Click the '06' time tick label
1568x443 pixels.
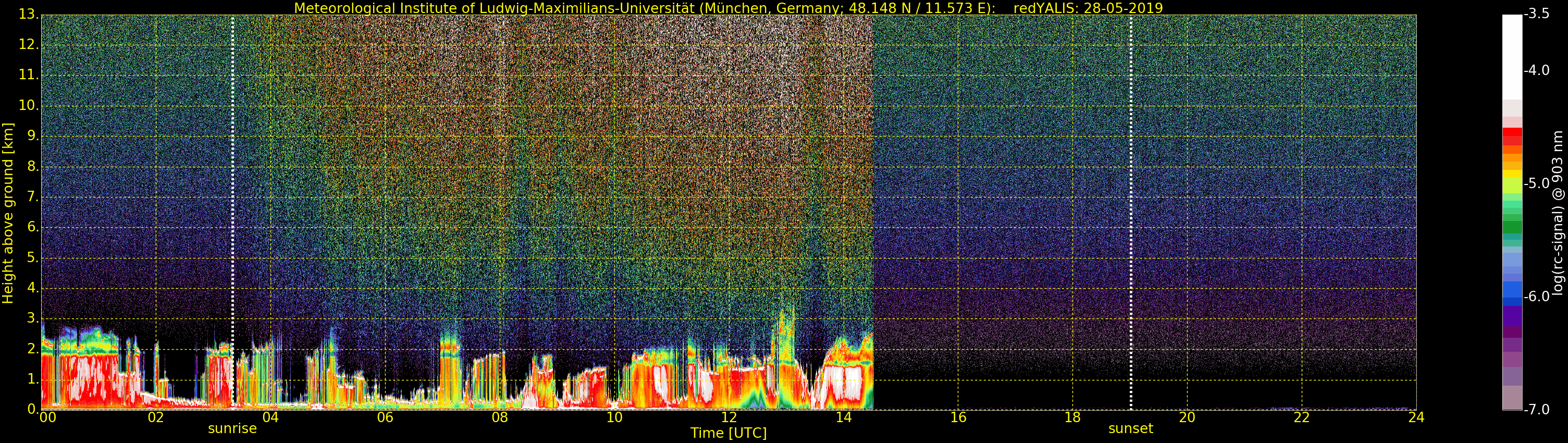point(385,417)
